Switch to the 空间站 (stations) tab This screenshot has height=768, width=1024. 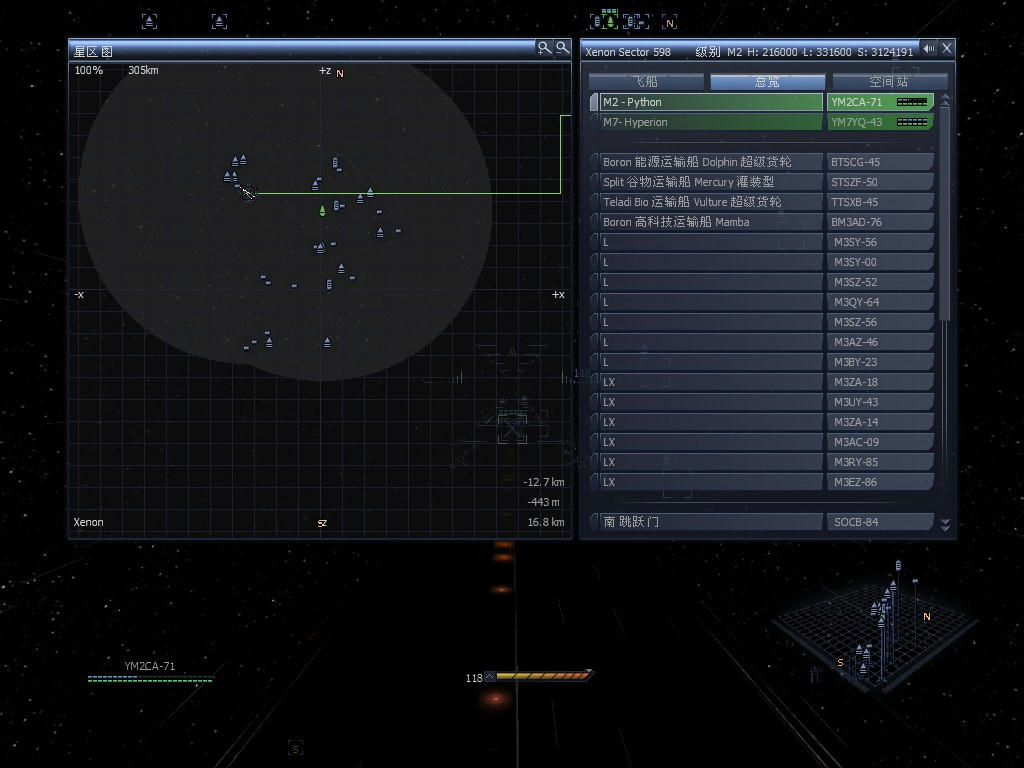pyautogui.click(x=888, y=82)
